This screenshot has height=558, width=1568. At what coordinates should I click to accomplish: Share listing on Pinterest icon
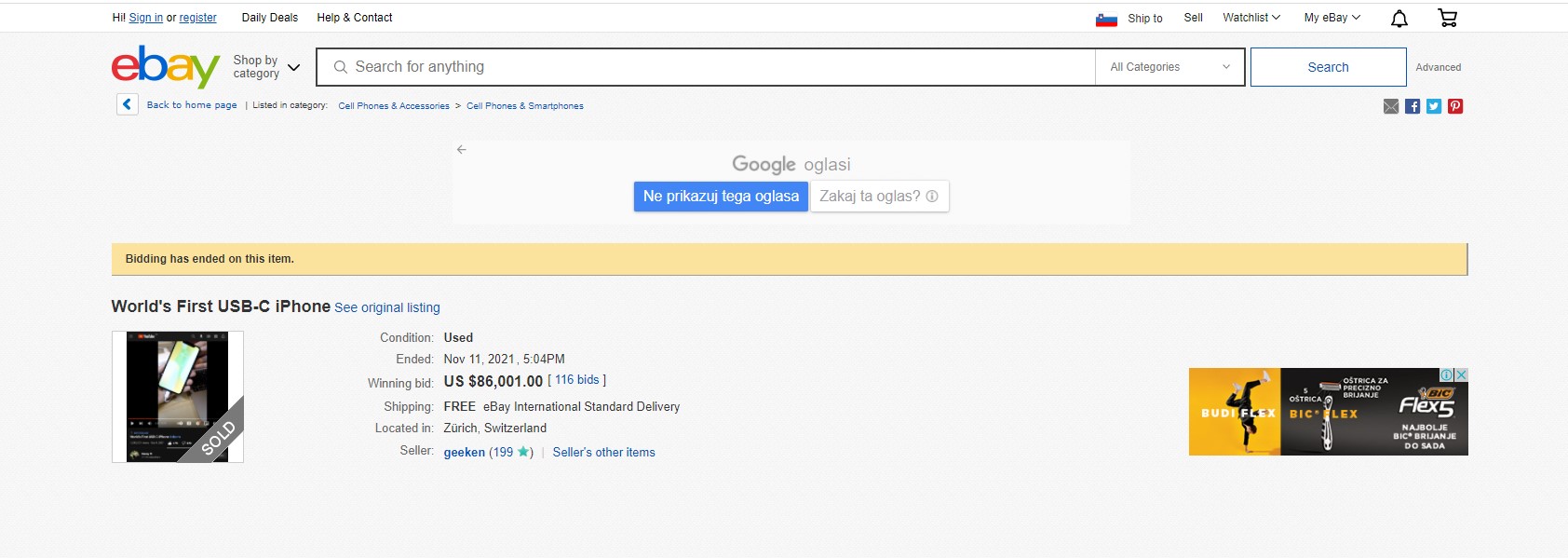click(1455, 106)
